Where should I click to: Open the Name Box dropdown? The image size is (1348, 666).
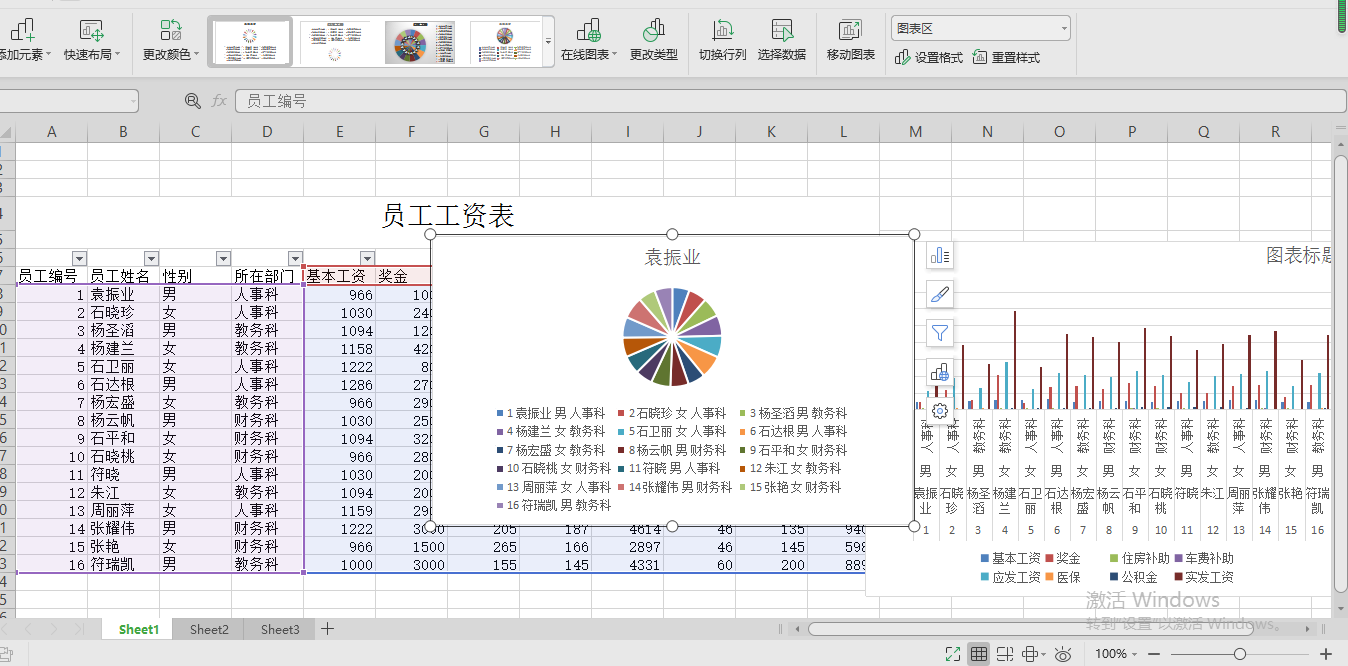[x=133, y=101]
